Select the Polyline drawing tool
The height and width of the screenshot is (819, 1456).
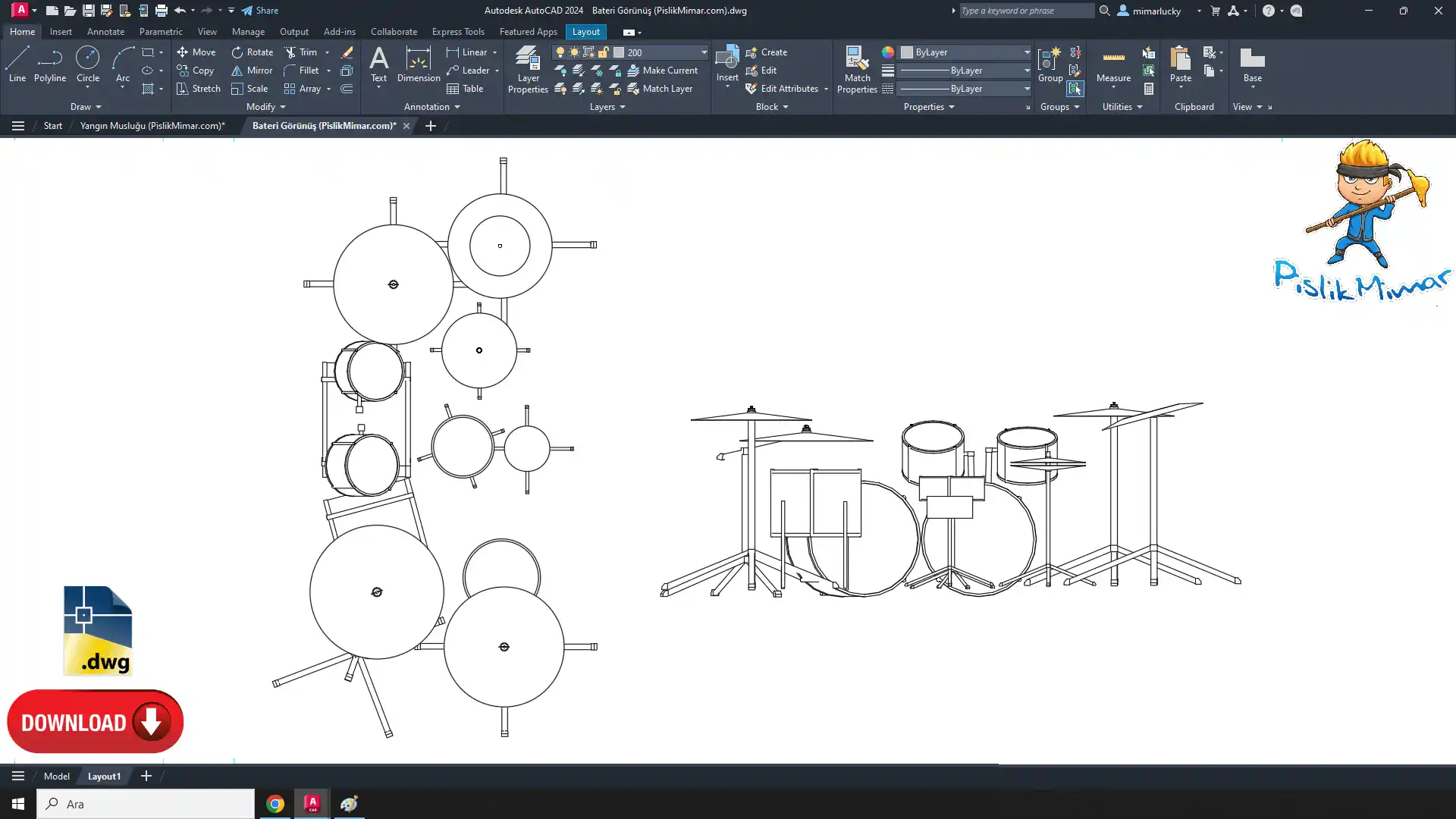click(x=50, y=64)
